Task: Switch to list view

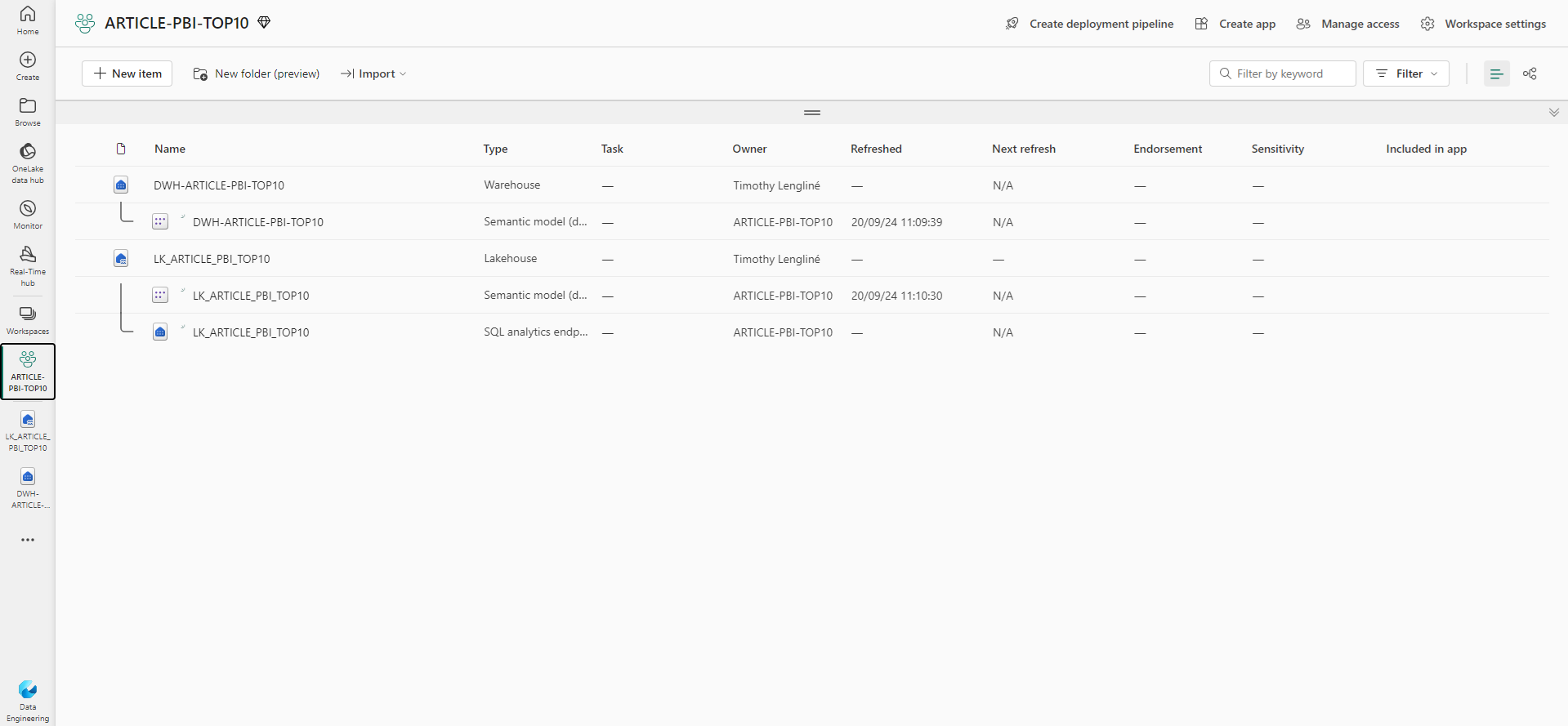Action: click(1496, 73)
